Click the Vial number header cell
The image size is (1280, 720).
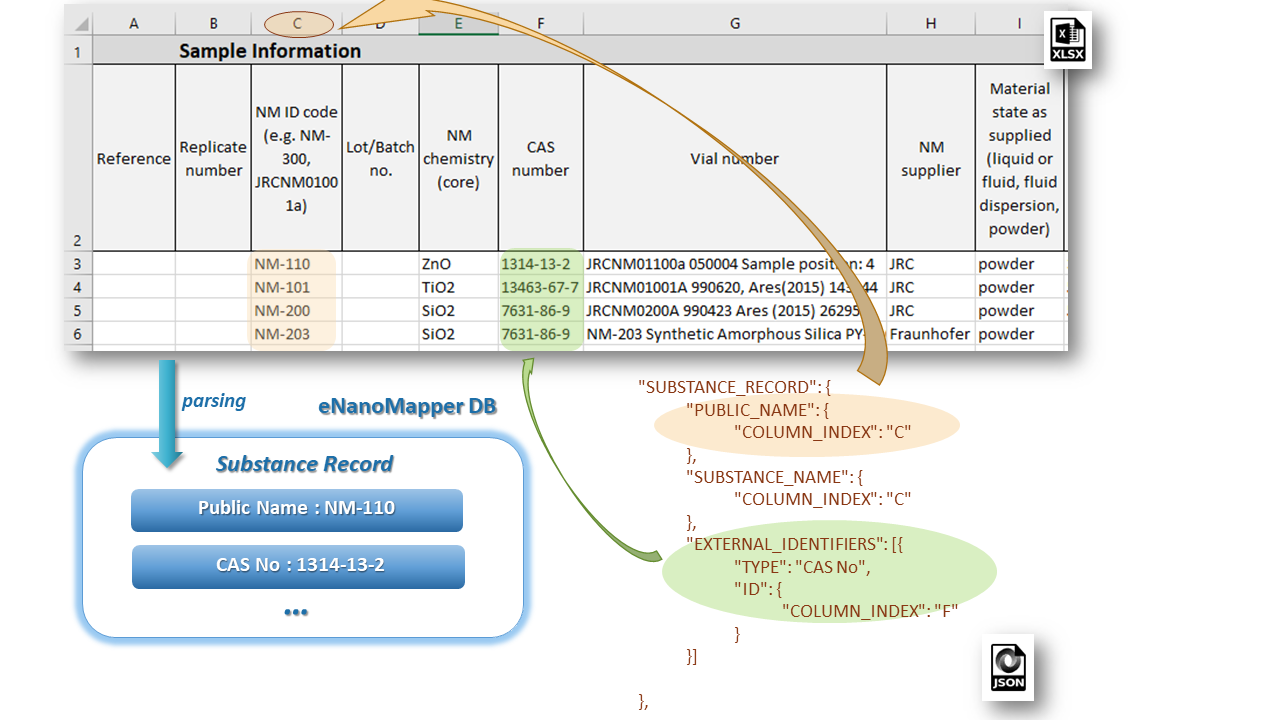(x=735, y=158)
